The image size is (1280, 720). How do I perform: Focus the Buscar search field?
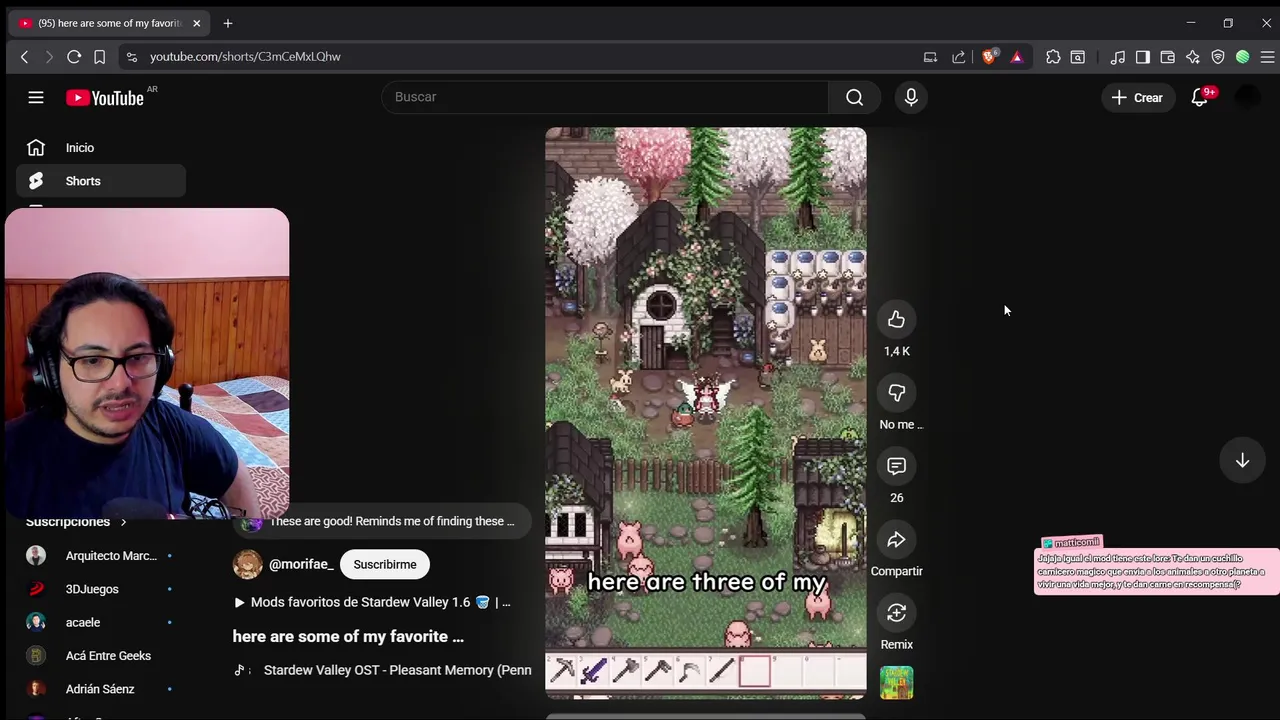(605, 97)
